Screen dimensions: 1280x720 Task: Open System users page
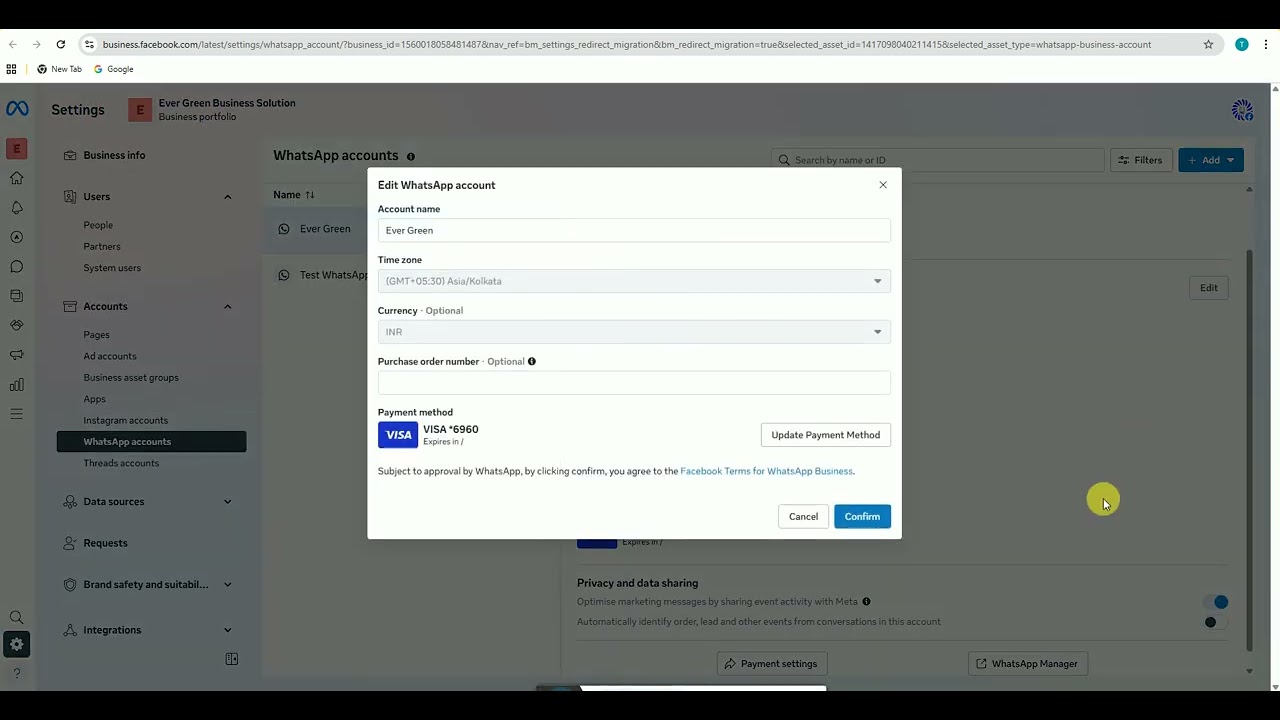click(112, 268)
